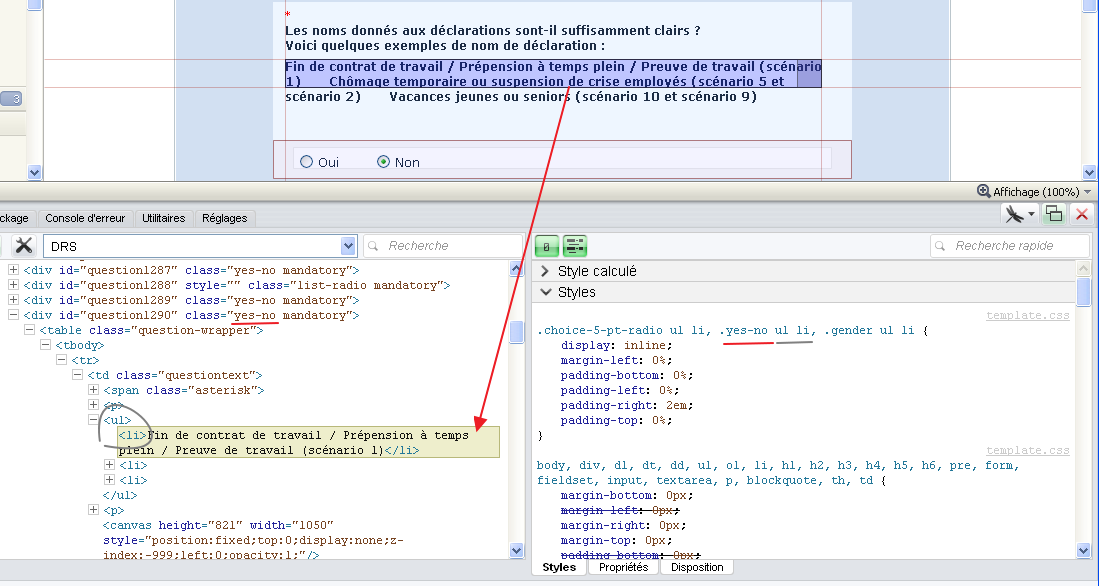Viewport: 1099px width, 586px height.
Task: Expand the 'Style calculé' section
Action: (545, 271)
